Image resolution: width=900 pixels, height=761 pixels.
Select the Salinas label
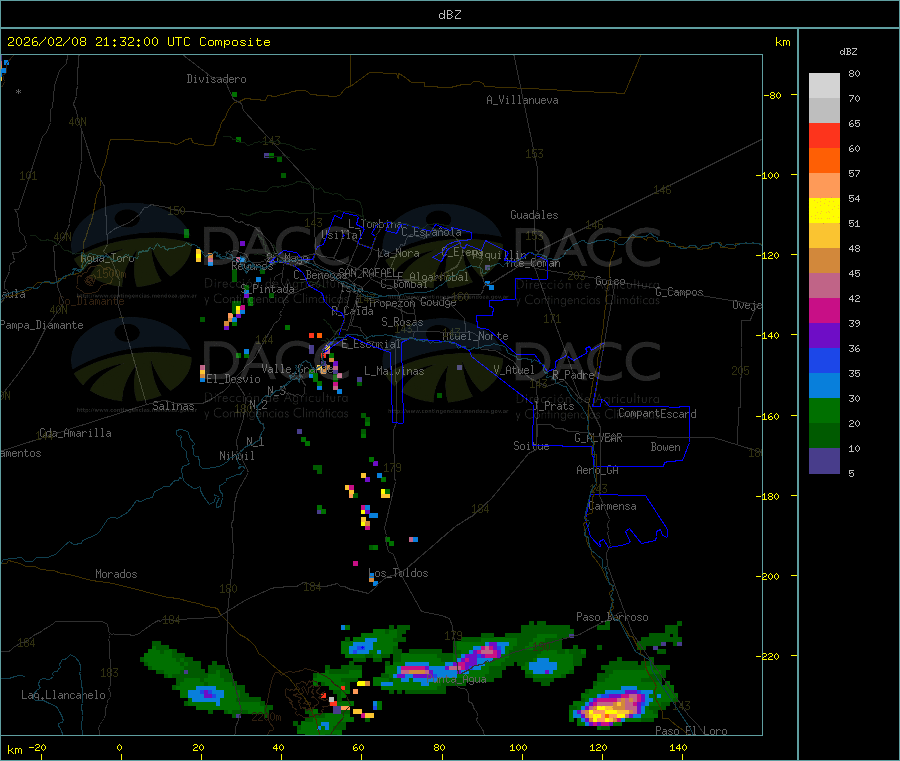point(173,406)
